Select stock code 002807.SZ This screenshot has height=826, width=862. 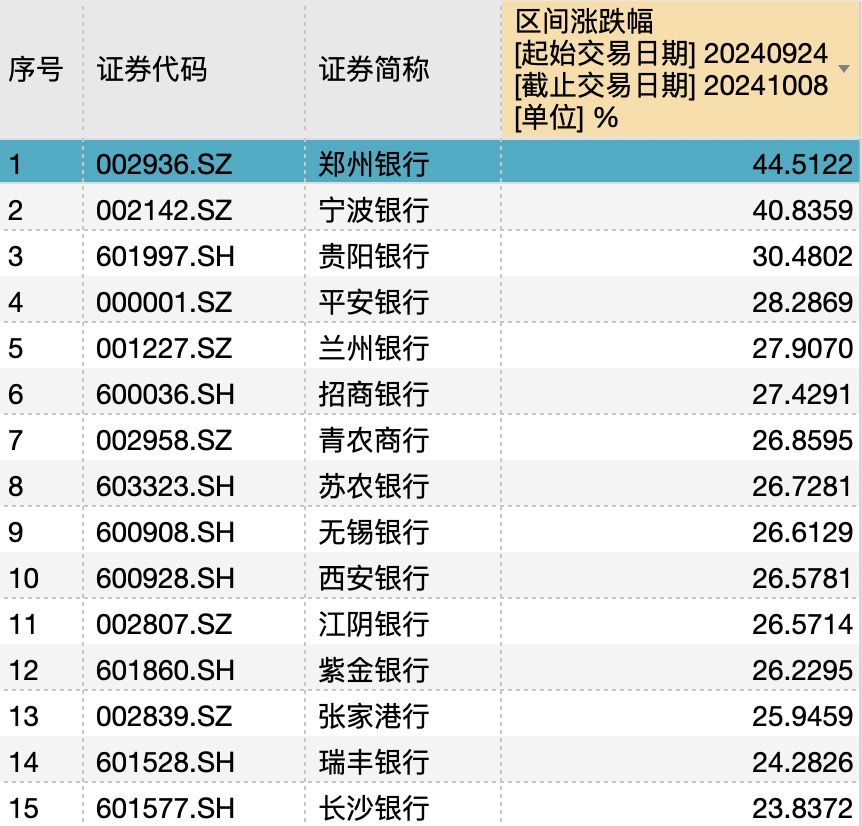click(x=164, y=624)
